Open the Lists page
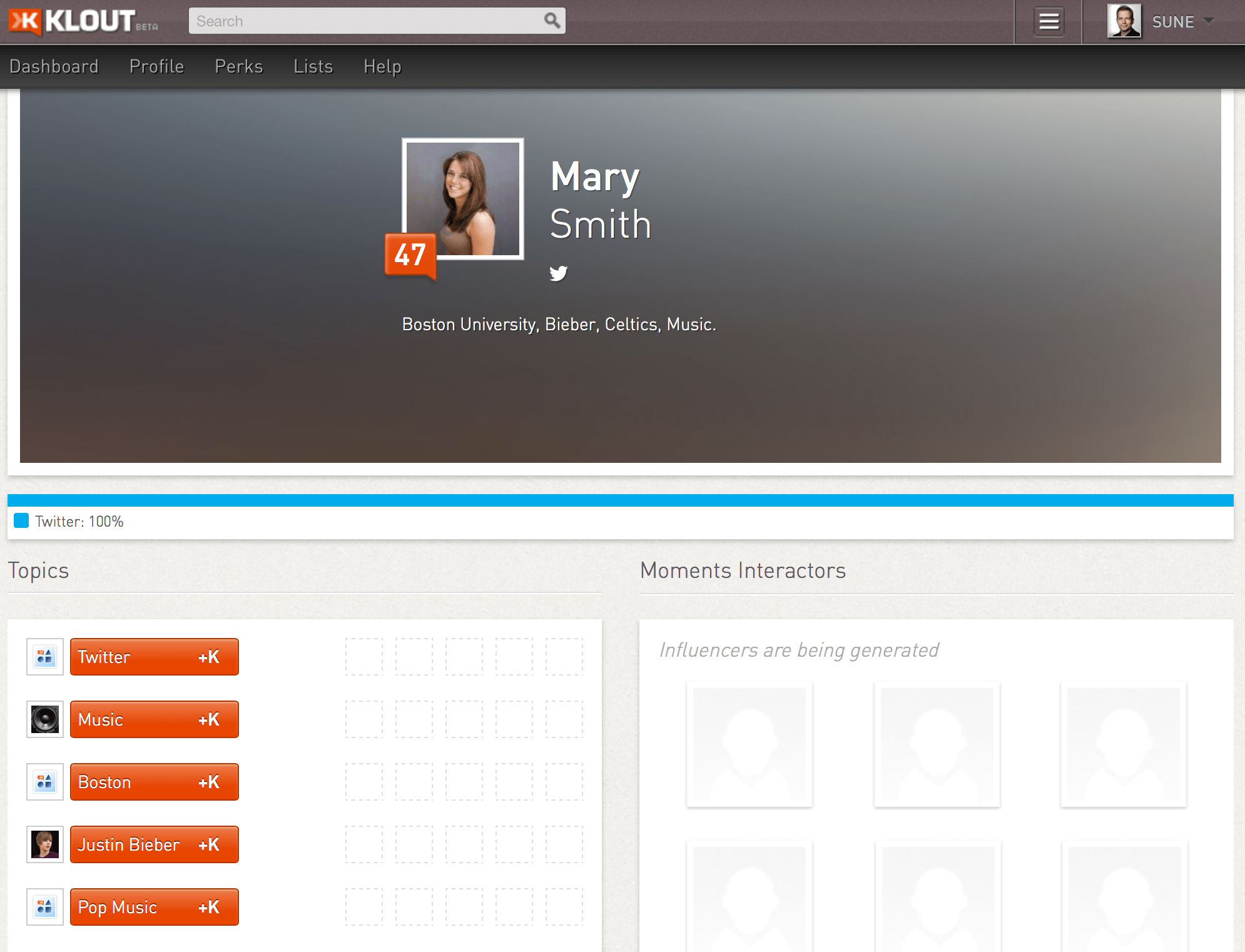Viewport: 1245px width, 952px height. point(313,66)
